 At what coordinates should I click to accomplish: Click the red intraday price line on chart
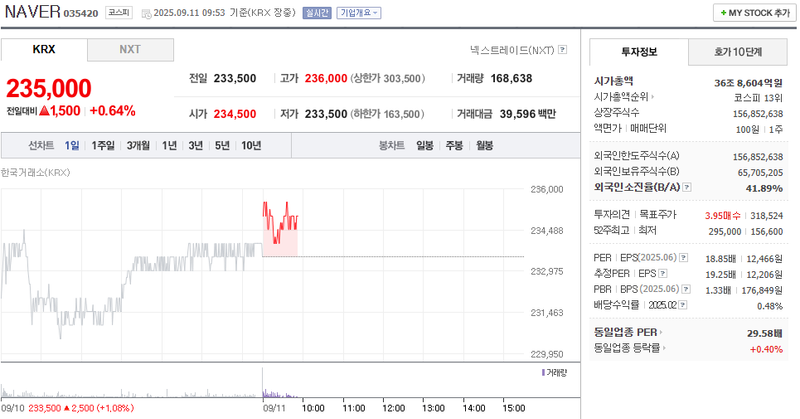(280, 223)
